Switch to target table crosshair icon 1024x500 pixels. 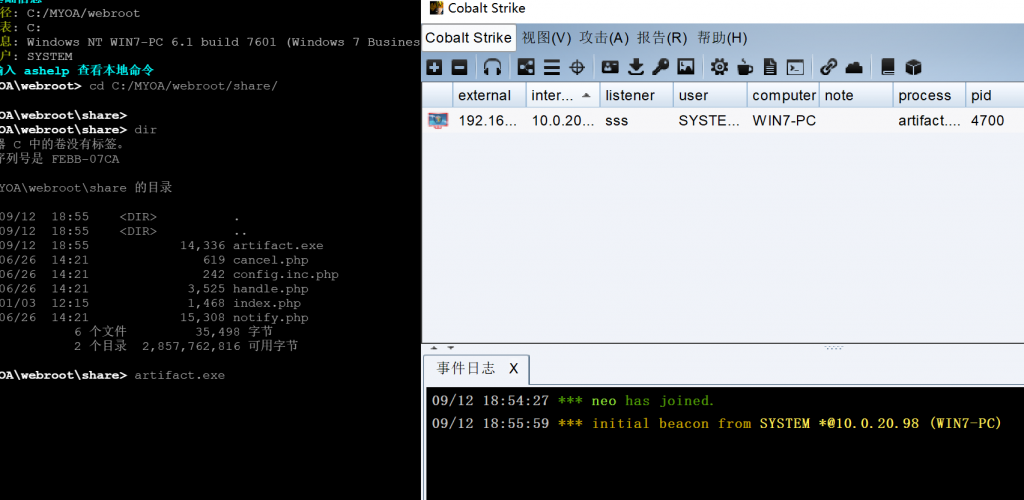point(577,67)
